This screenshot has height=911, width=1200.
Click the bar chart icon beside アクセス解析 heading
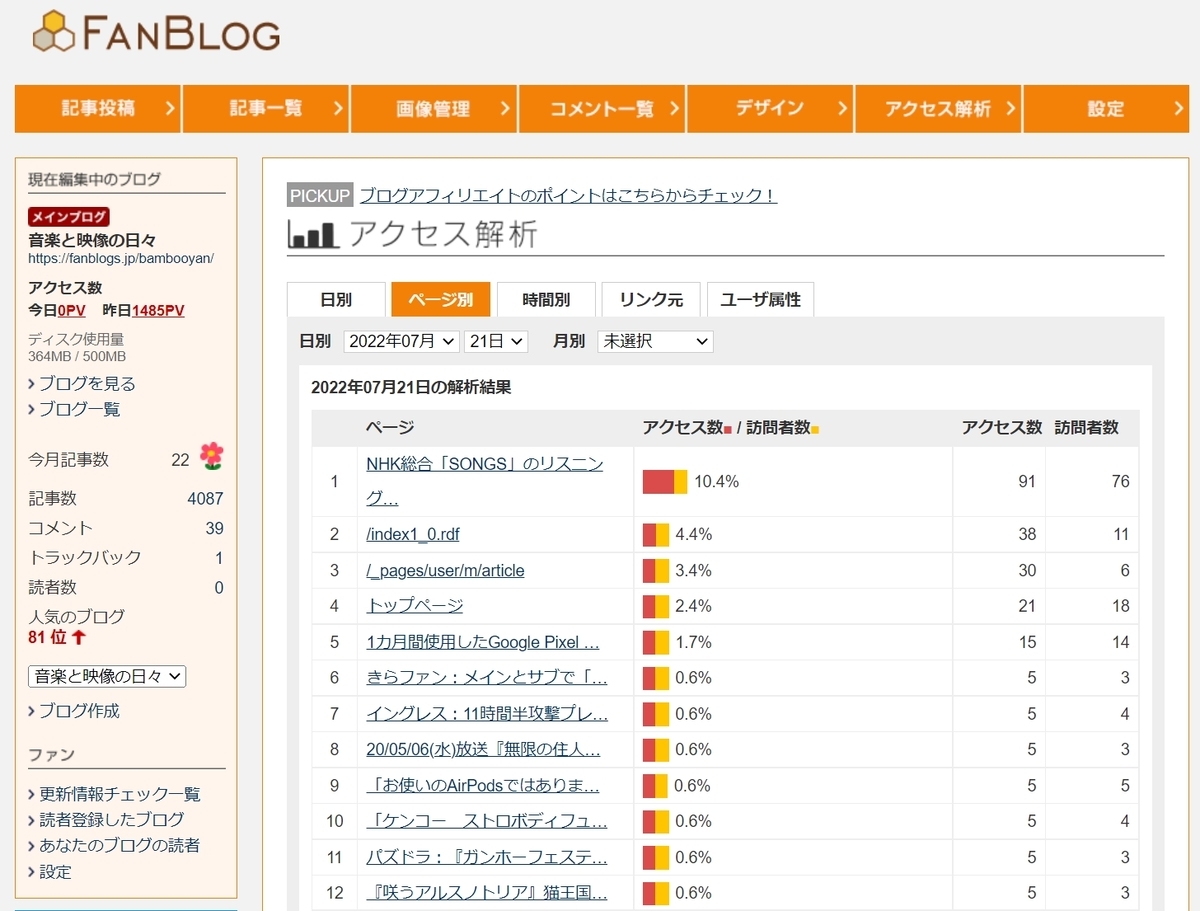coord(312,235)
